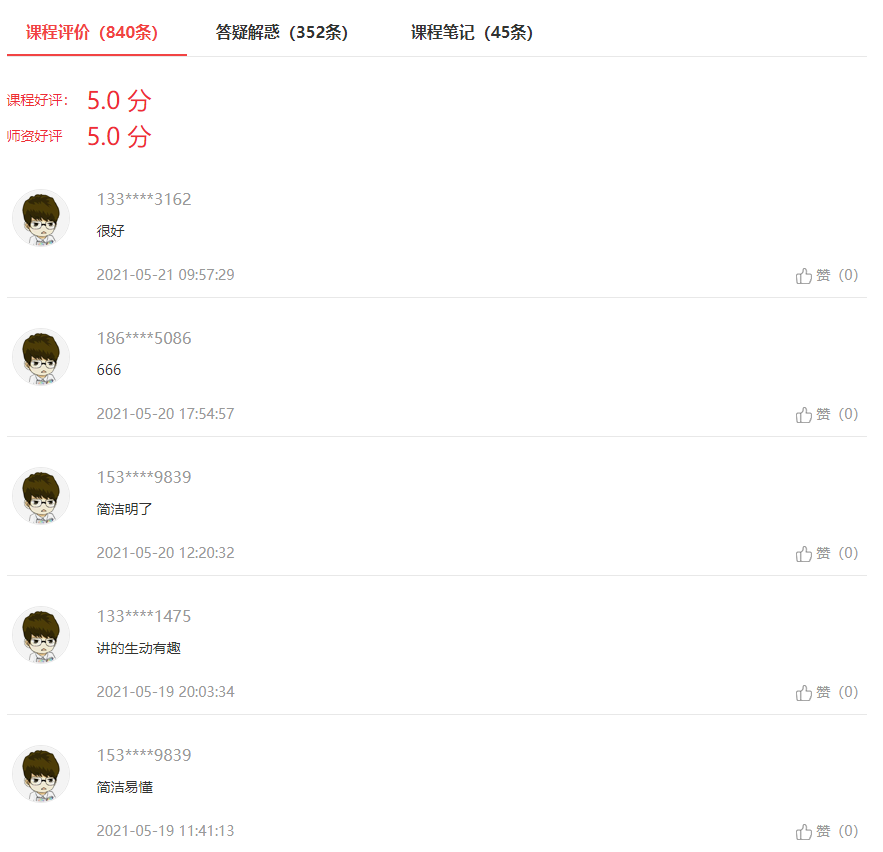
Task: Click the 师资好评 5.0 分 score
Action: tap(119, 137)
